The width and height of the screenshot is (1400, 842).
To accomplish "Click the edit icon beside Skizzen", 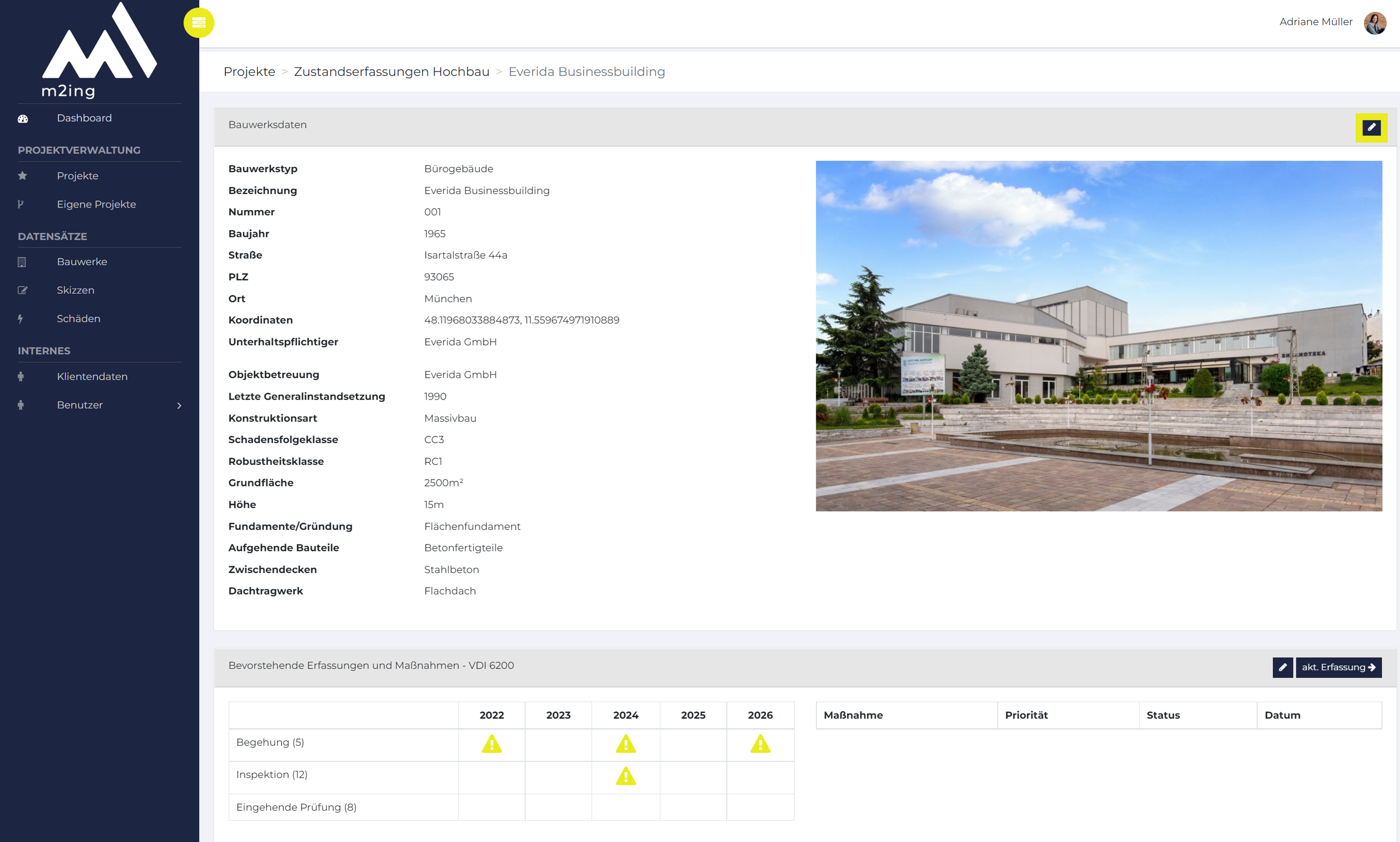I will click(x=23, y=291).
